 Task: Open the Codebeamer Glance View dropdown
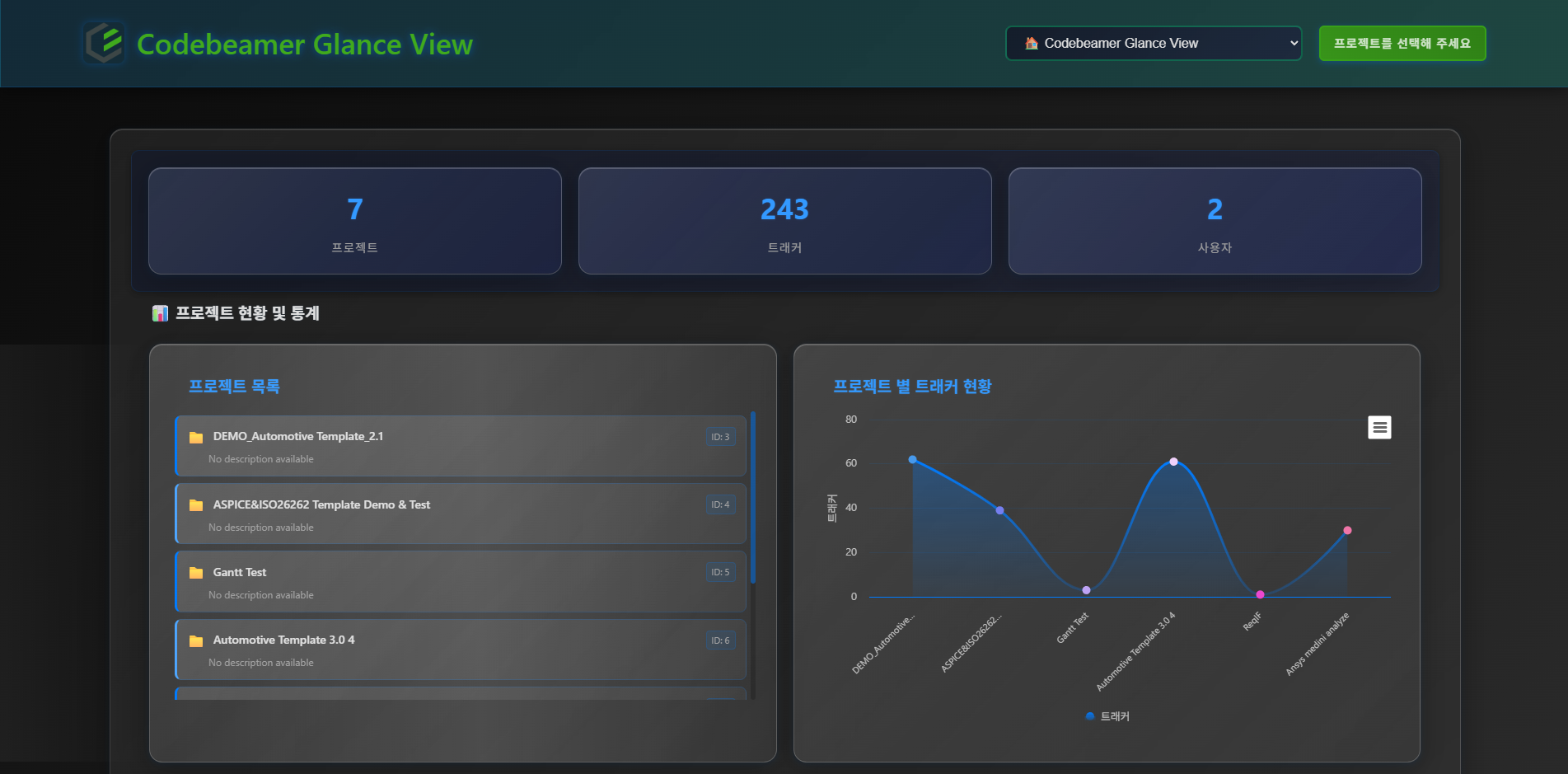[x=1153, y=43]
